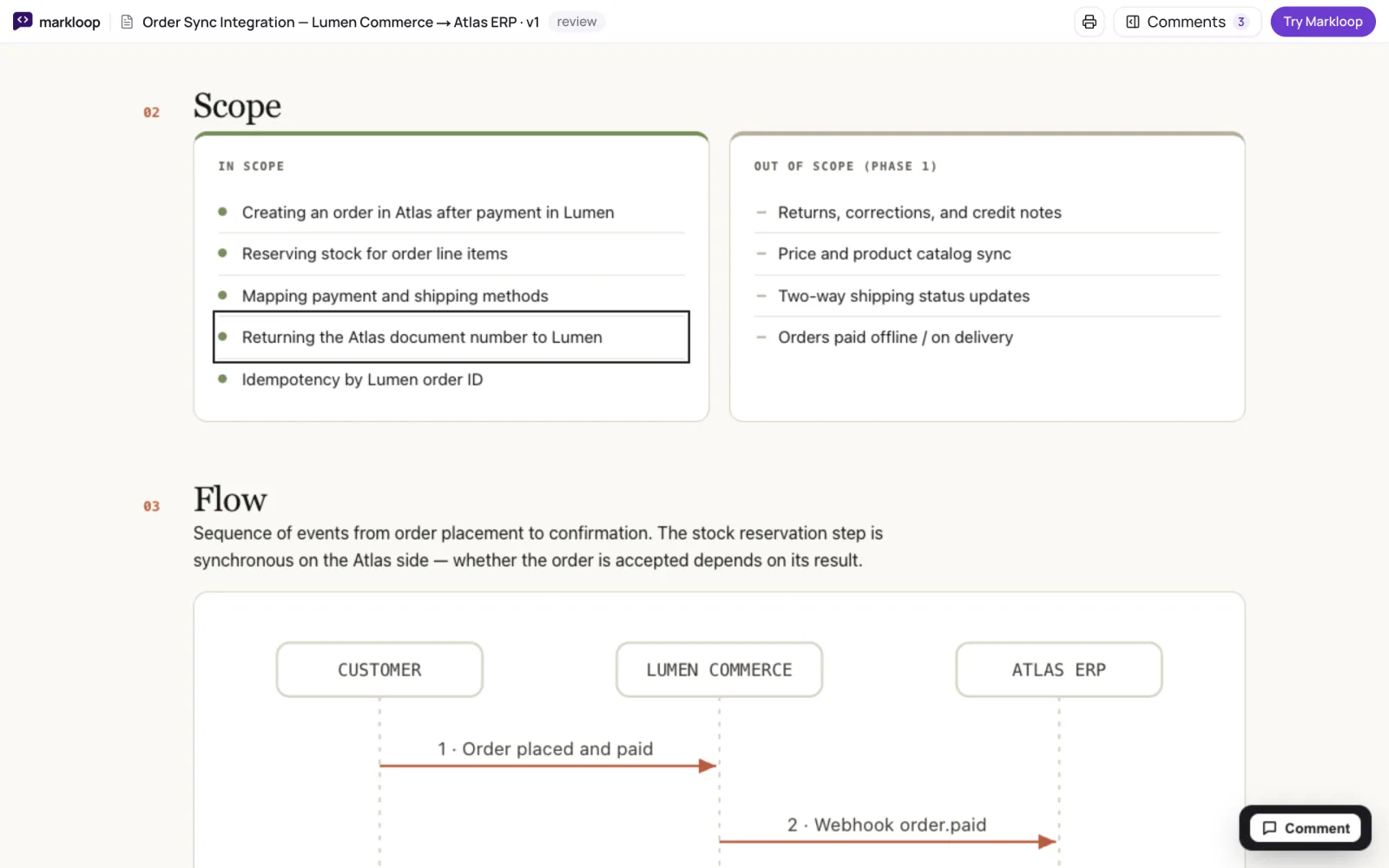Select 'Idempotency by Lumen order ID' item
1389x868 pixels.
pos(451,379)
